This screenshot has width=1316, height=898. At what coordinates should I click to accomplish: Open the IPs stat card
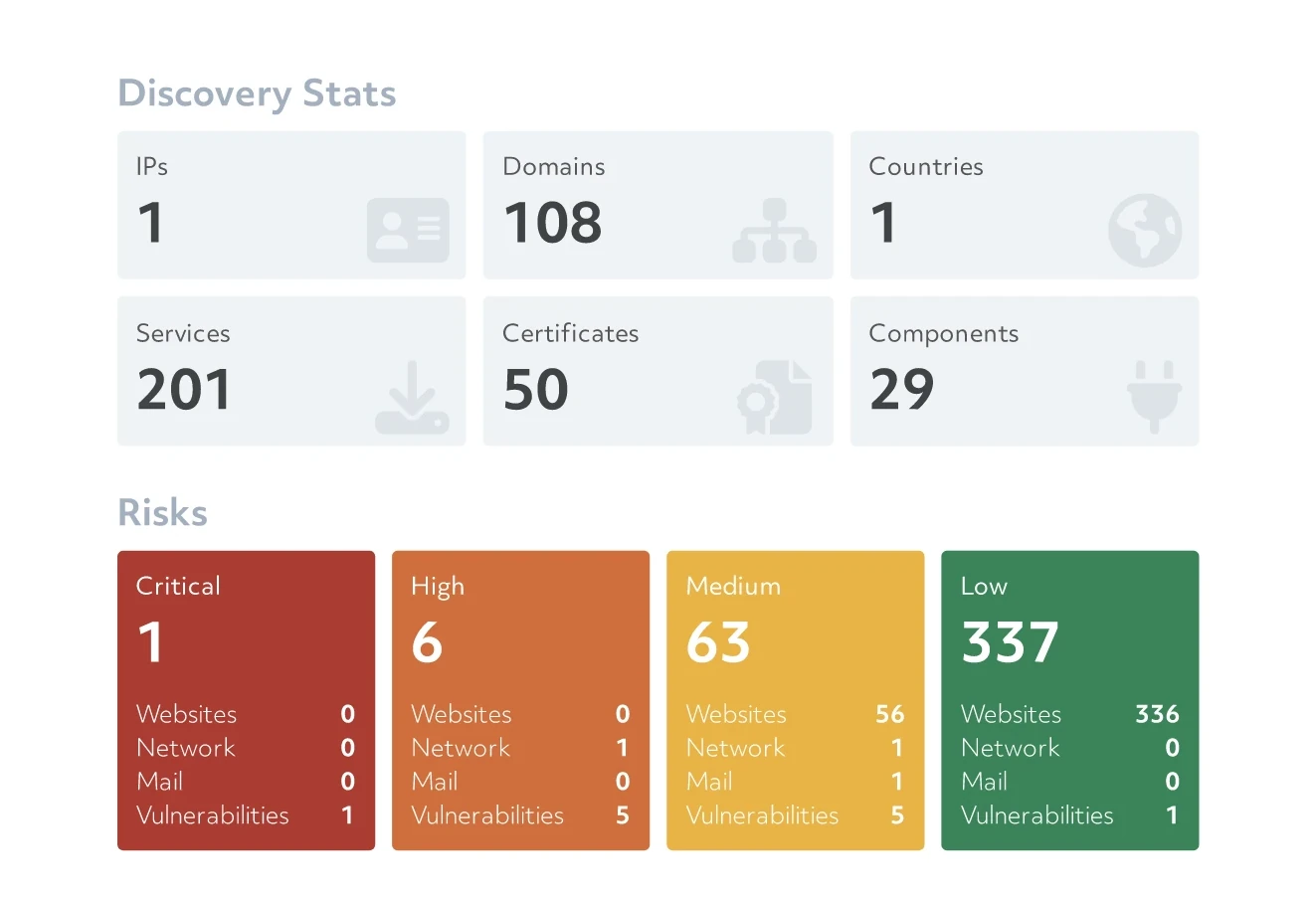(291, 205)
